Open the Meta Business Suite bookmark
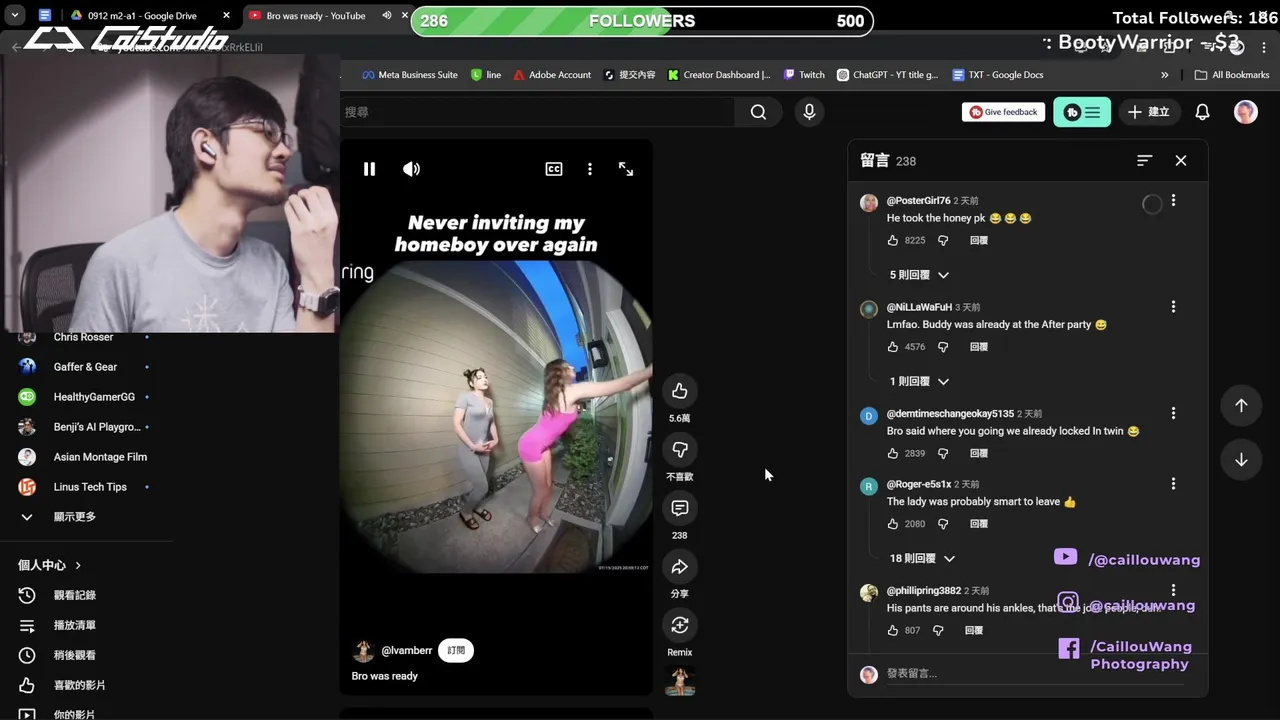1280x720 pixels. [409, 75]
